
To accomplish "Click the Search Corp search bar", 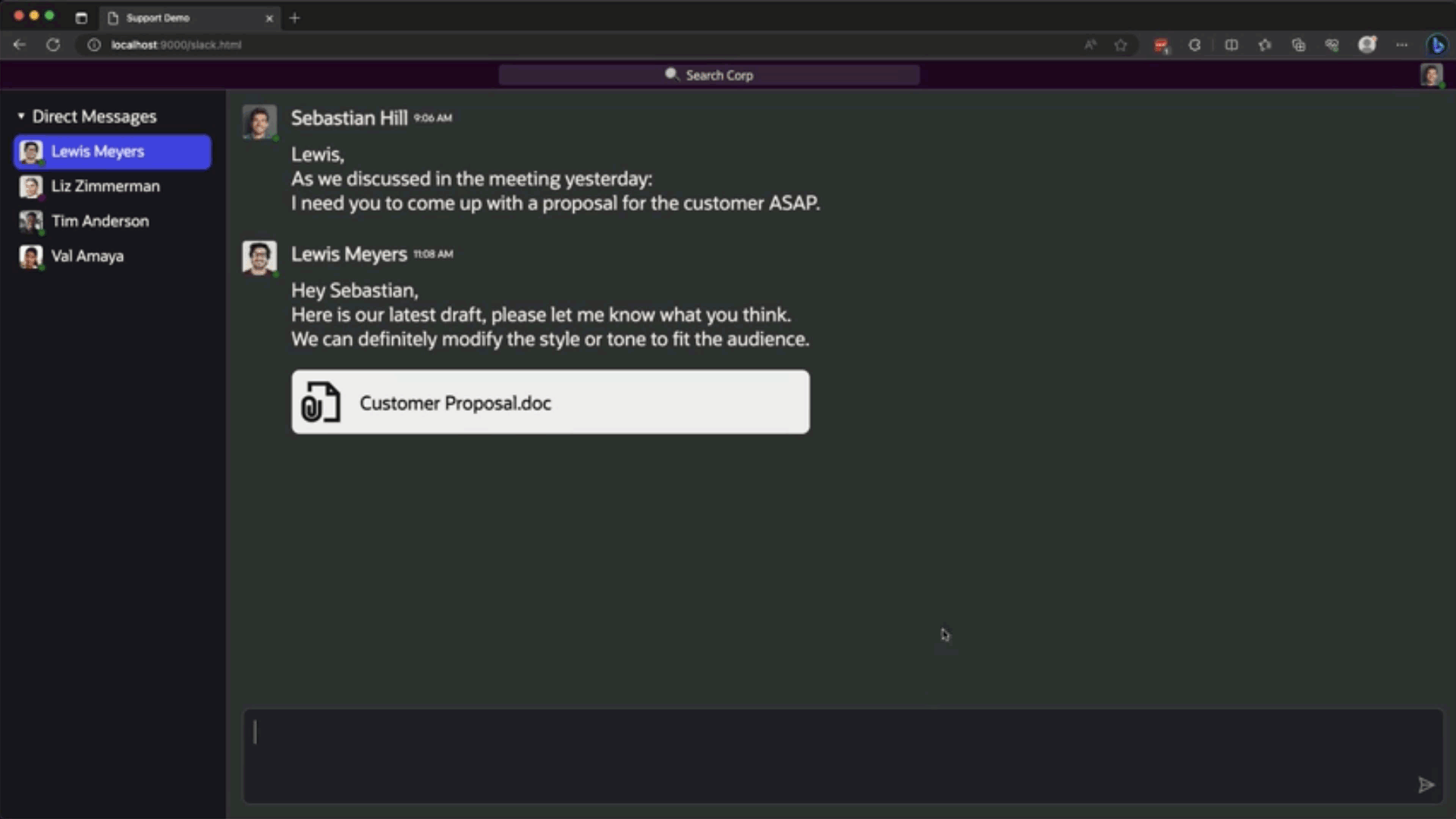I will [709, 75].
